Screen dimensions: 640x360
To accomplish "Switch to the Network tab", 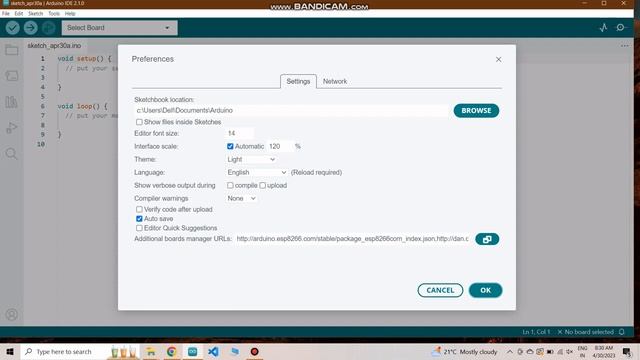I will (335, 81).
